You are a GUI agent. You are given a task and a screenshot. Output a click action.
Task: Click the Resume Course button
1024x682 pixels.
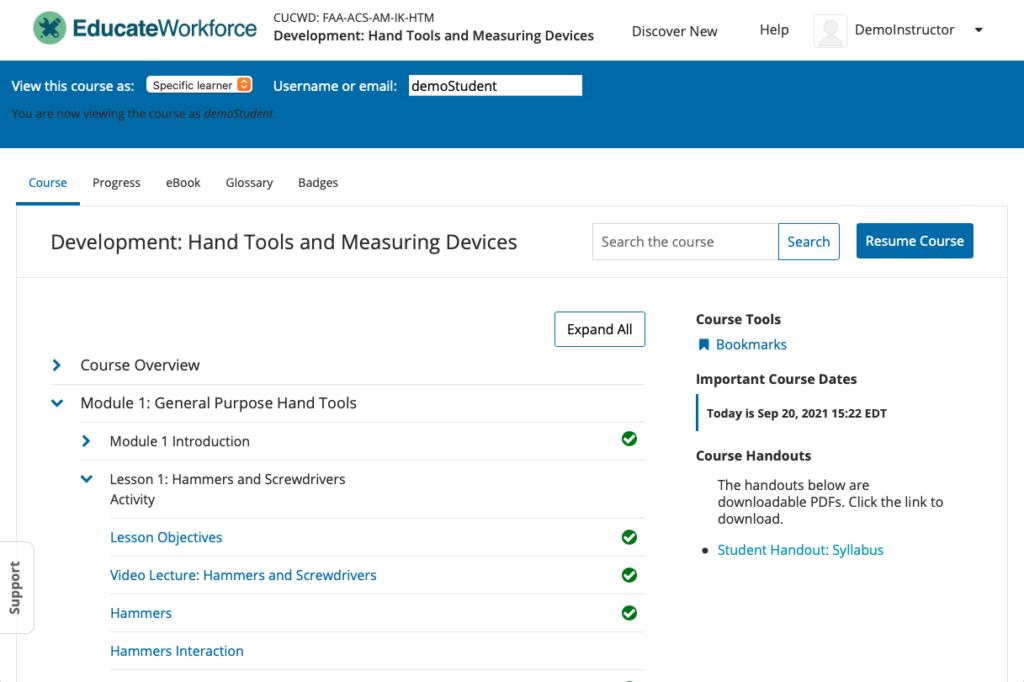click(x=914, y=241)
